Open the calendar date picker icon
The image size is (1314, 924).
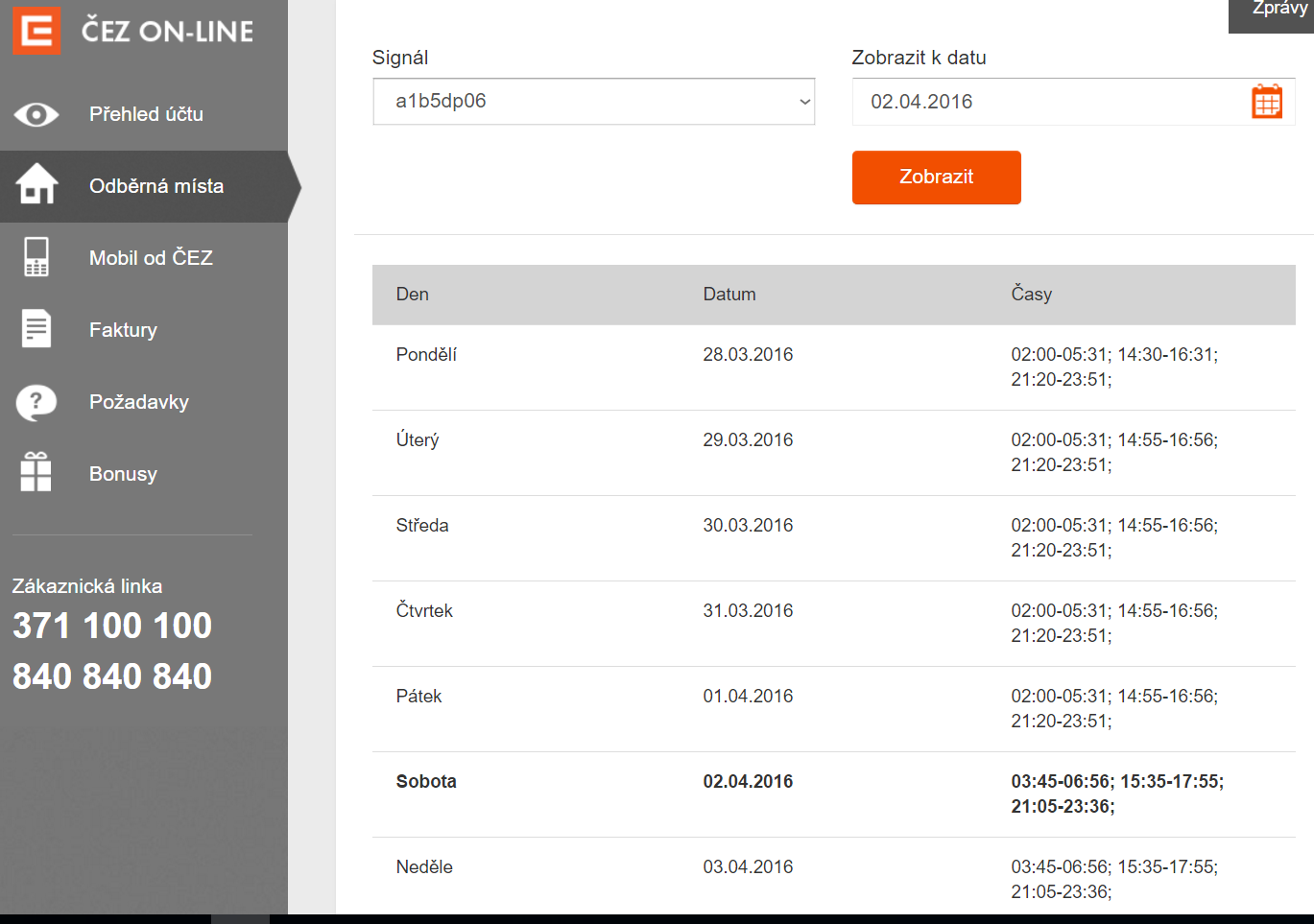pos(1266,102)
